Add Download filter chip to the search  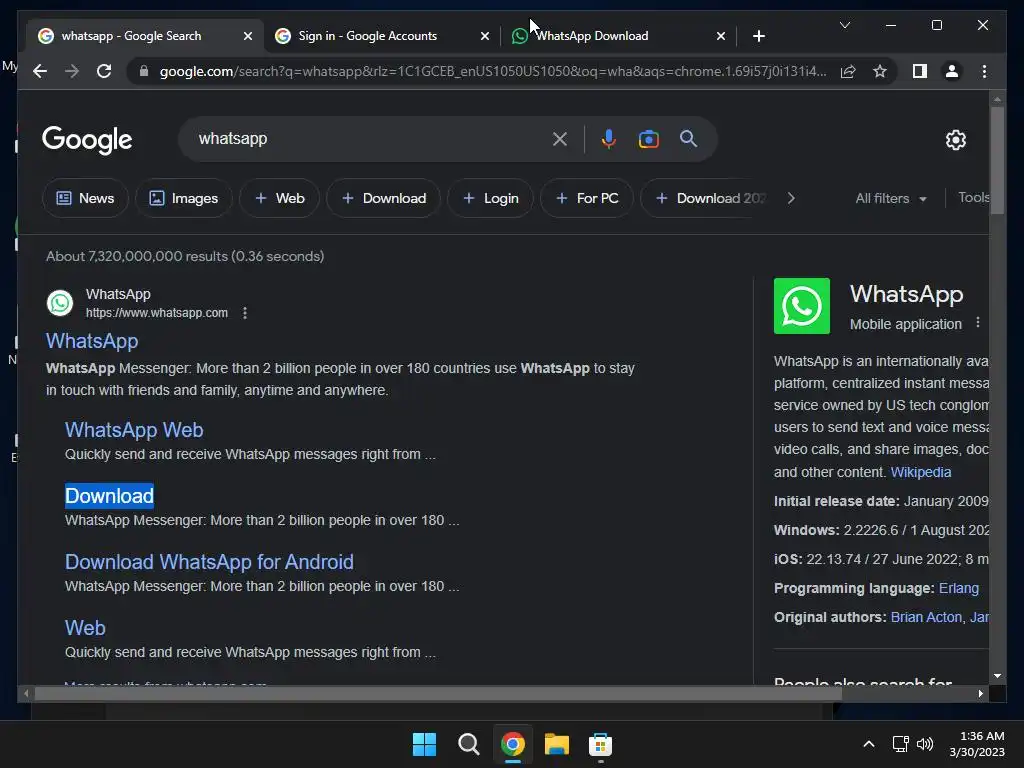point(383,198)
